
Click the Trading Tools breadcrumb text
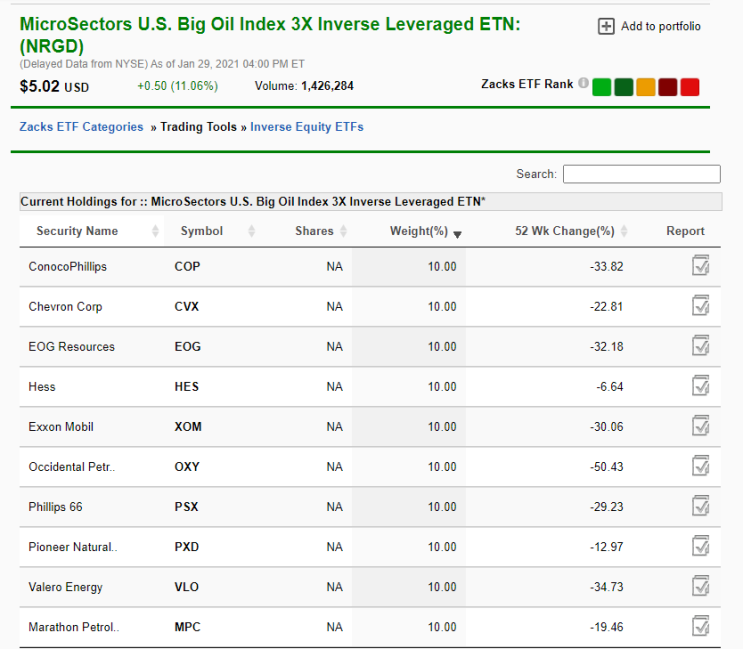point(198,127)
